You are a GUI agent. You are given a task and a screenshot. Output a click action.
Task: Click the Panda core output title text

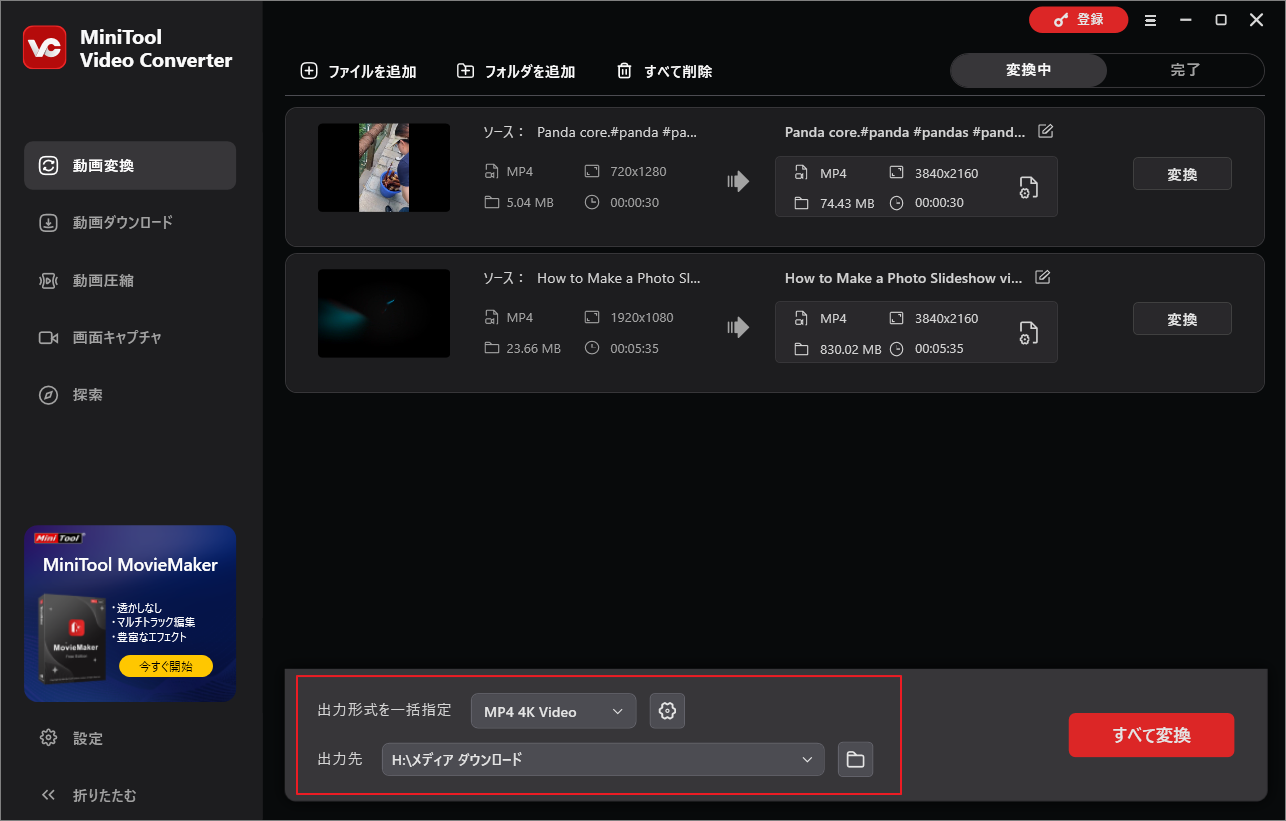(905, 132)
